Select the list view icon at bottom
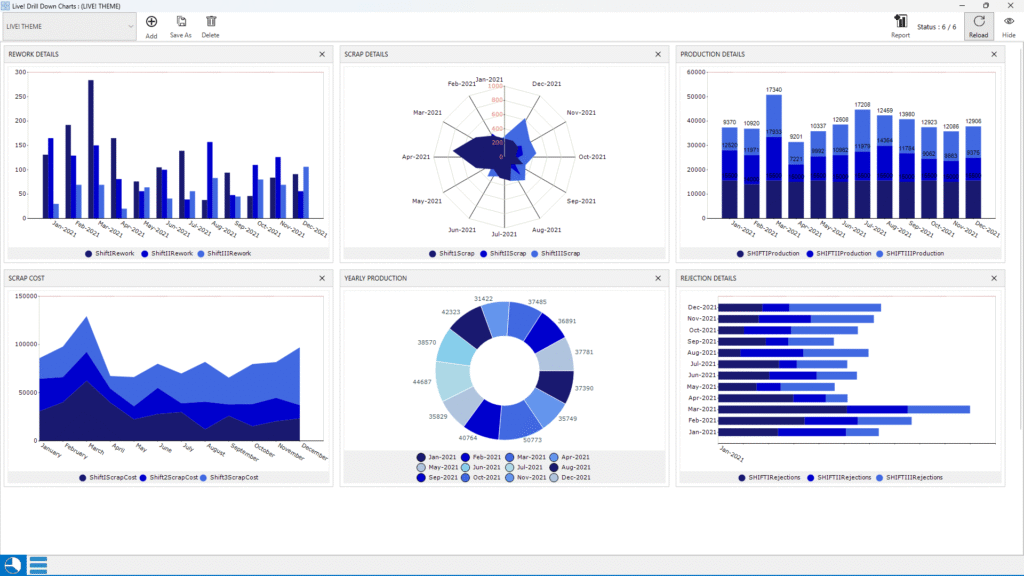This screenshot has width=1024, height=576. point(39,565)
